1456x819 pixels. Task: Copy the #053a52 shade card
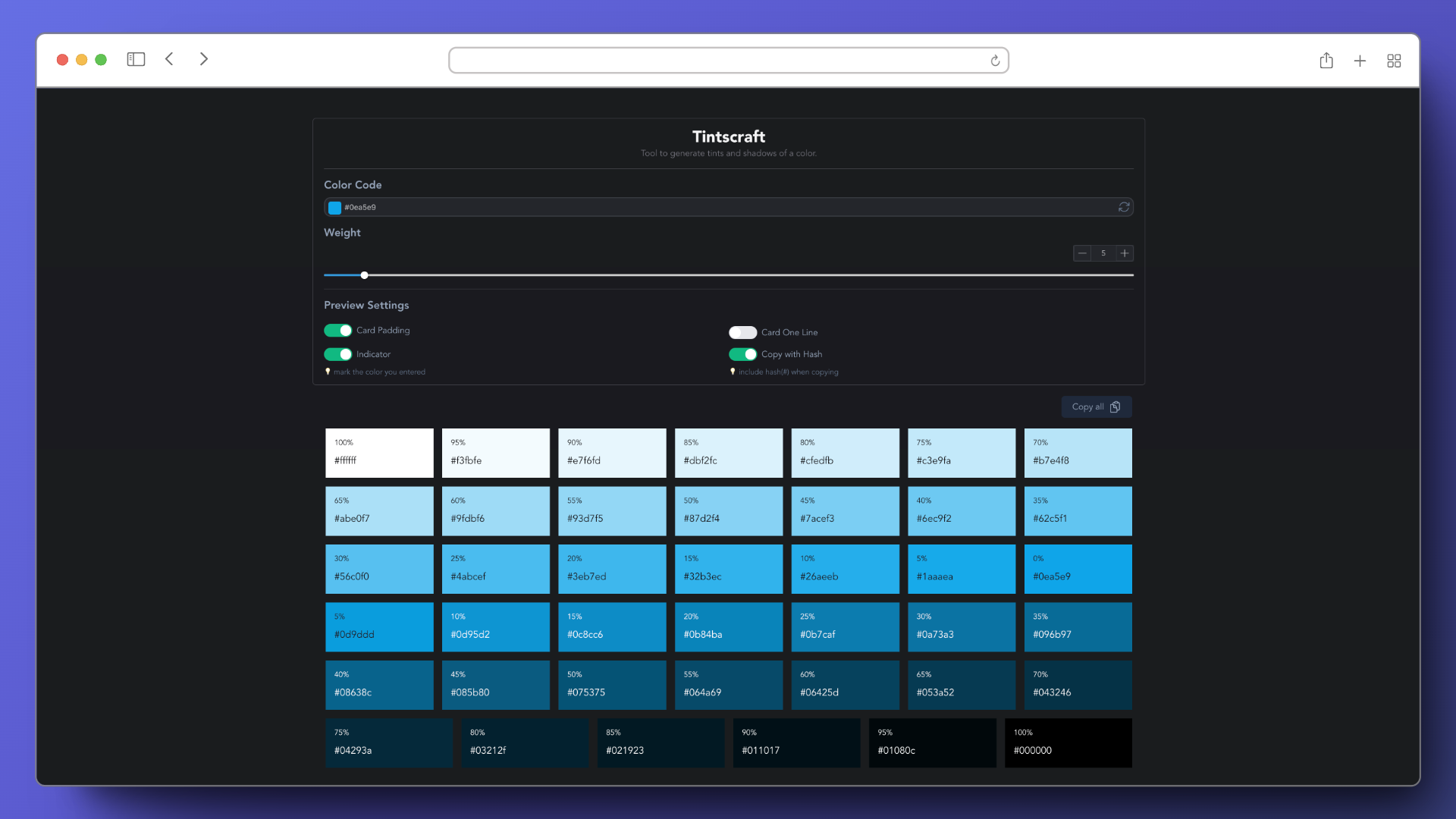click(962, 685)
